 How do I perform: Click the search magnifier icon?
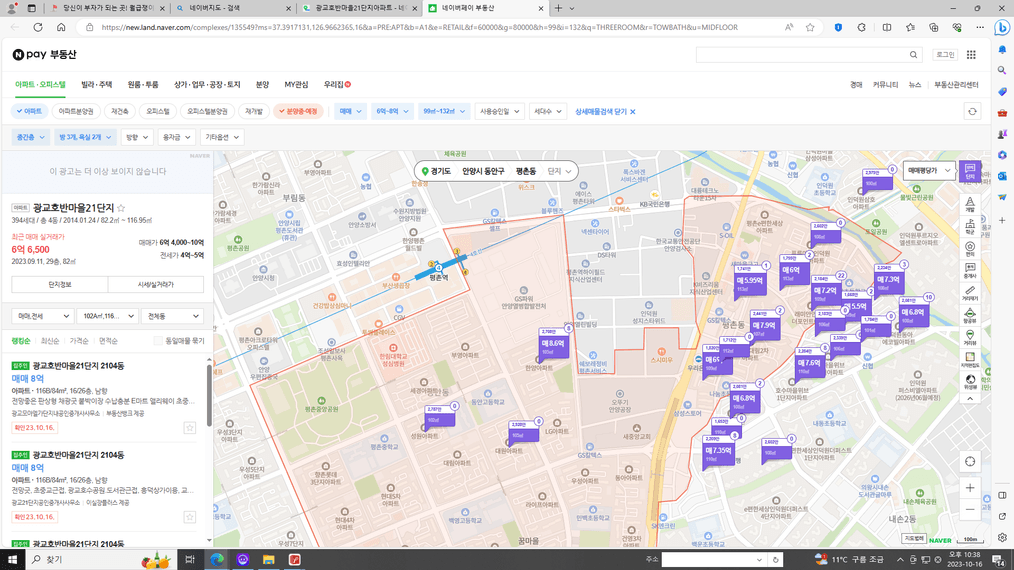pyautogui.click(x=913, y=55)
